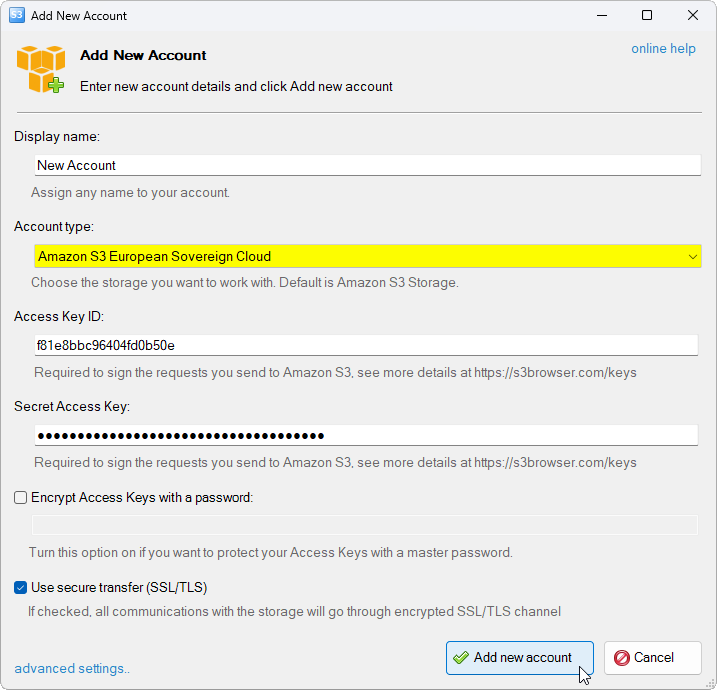Click the 'Assign any name to your account.' hint
The image size is (717, 690).
pyautogui.click(x=130, y=193)
